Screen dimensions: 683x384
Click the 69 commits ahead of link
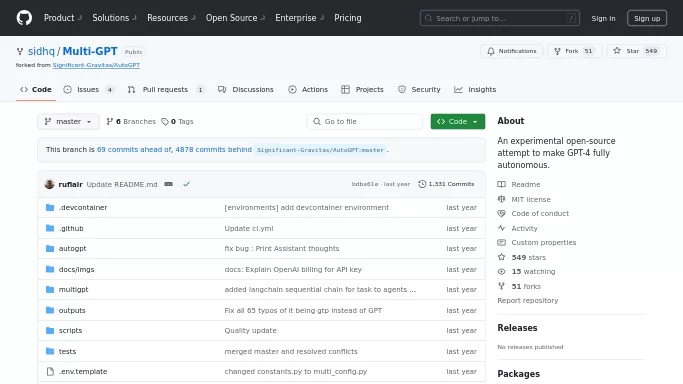tap(134, 149)
